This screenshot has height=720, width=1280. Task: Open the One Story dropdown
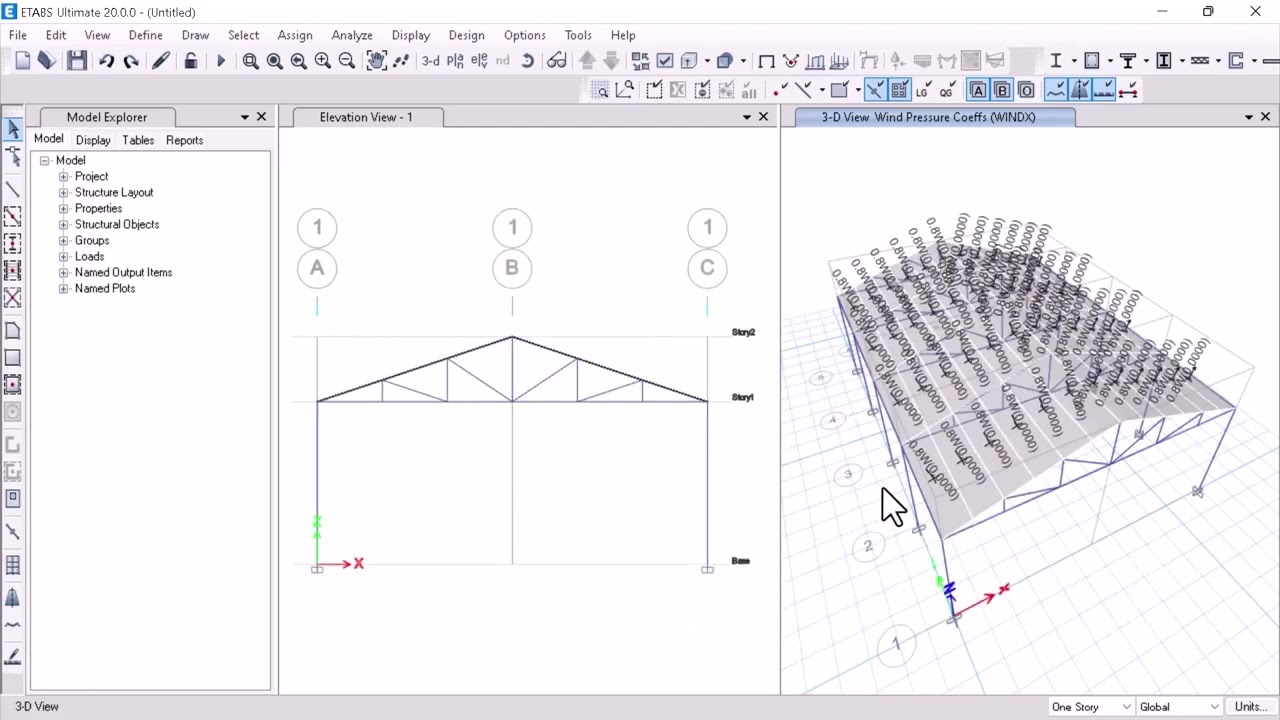(1090, 707)
